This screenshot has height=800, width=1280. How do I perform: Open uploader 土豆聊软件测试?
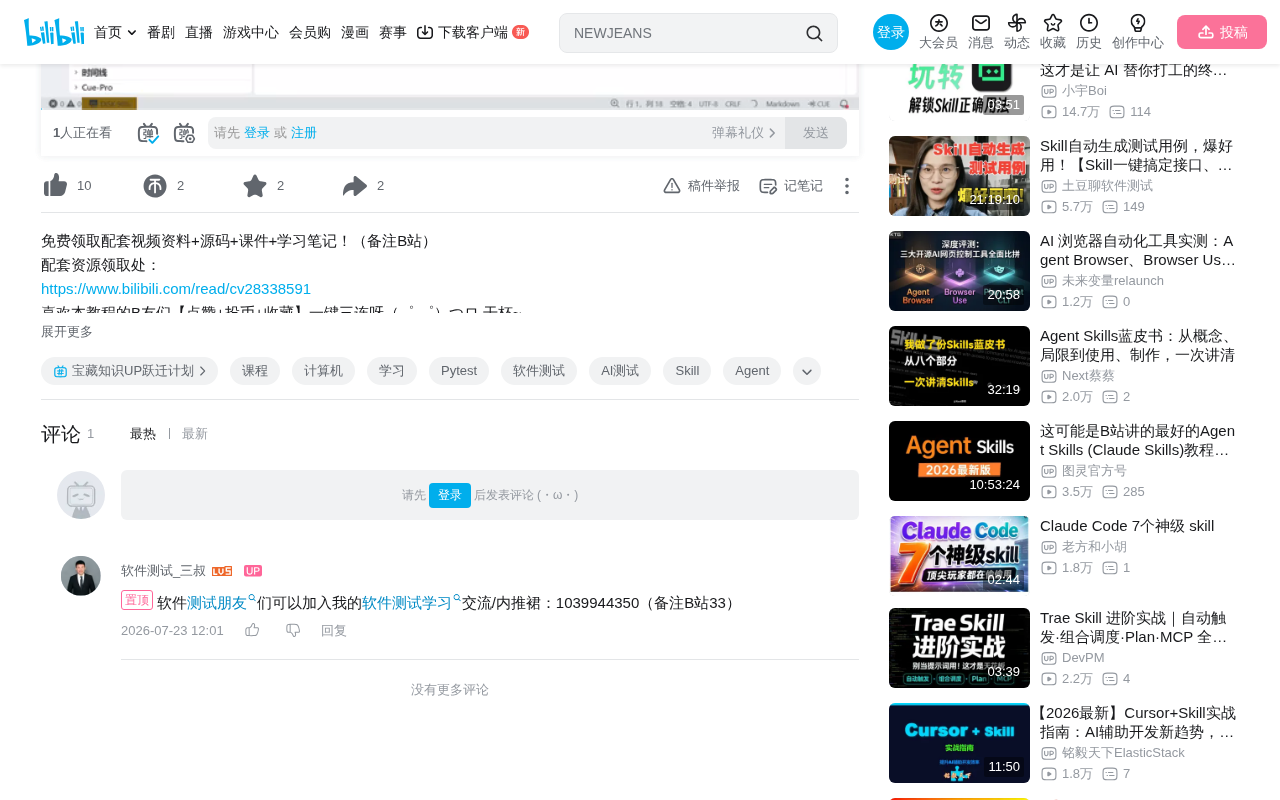click(x=1107, y=186)
